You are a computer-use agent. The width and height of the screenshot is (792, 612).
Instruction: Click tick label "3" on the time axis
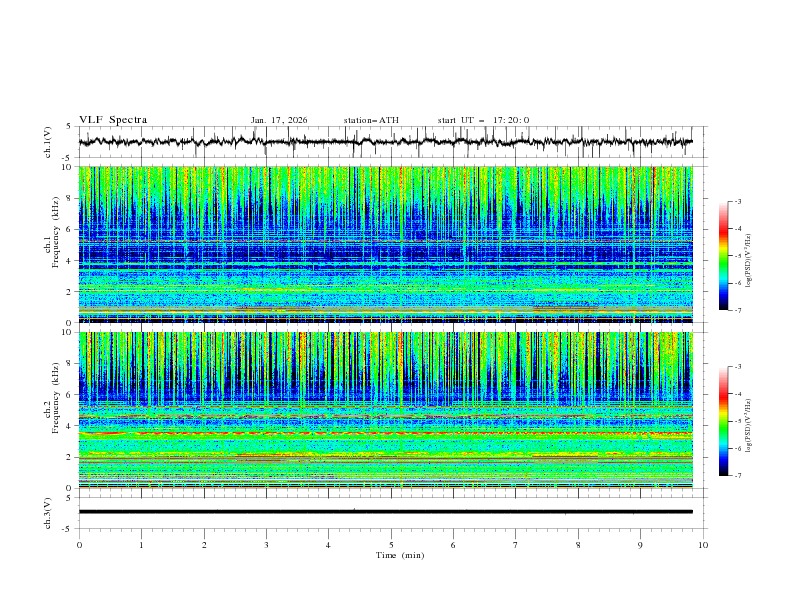tap(266, 545)
